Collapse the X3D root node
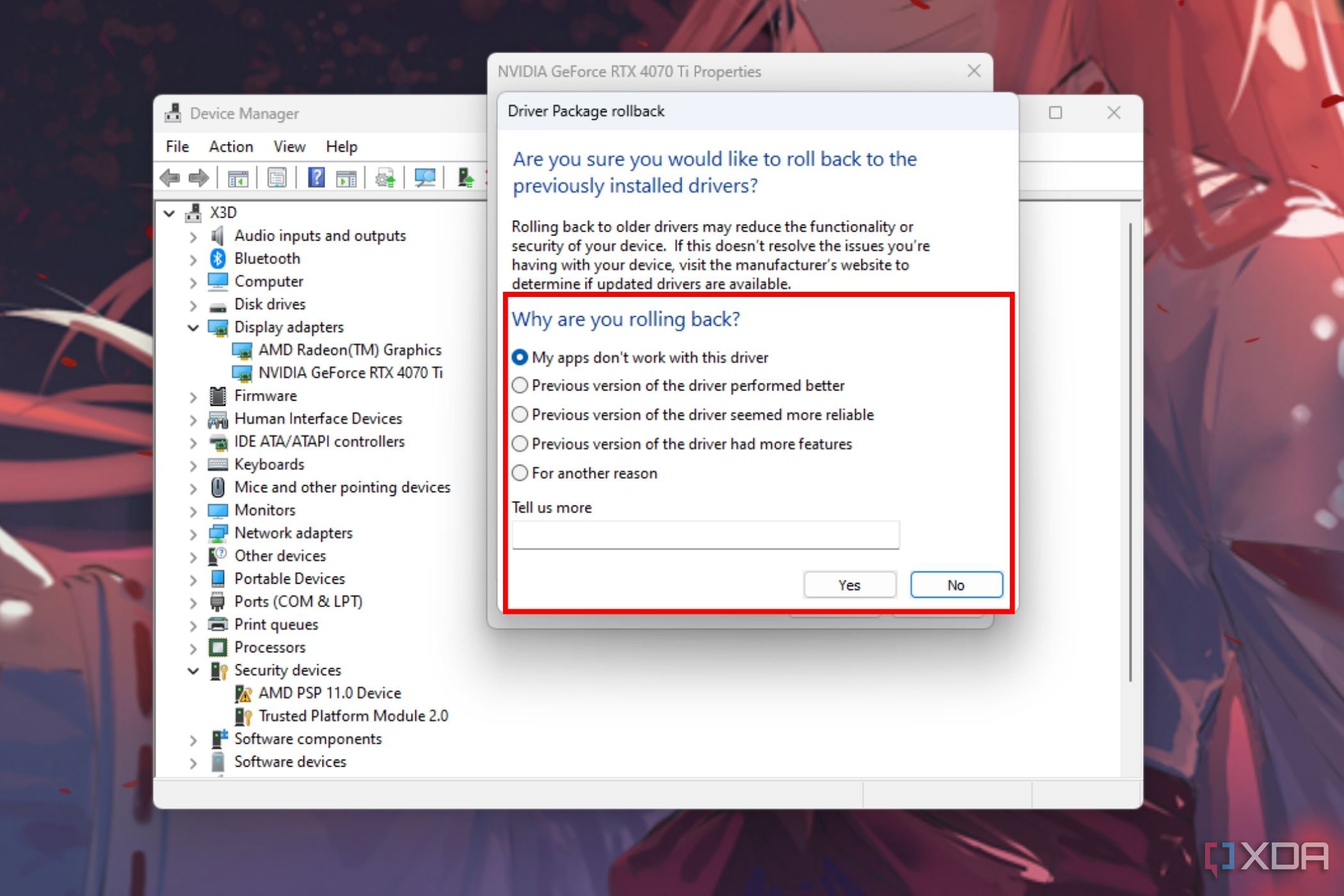 [x=169, y=213]
